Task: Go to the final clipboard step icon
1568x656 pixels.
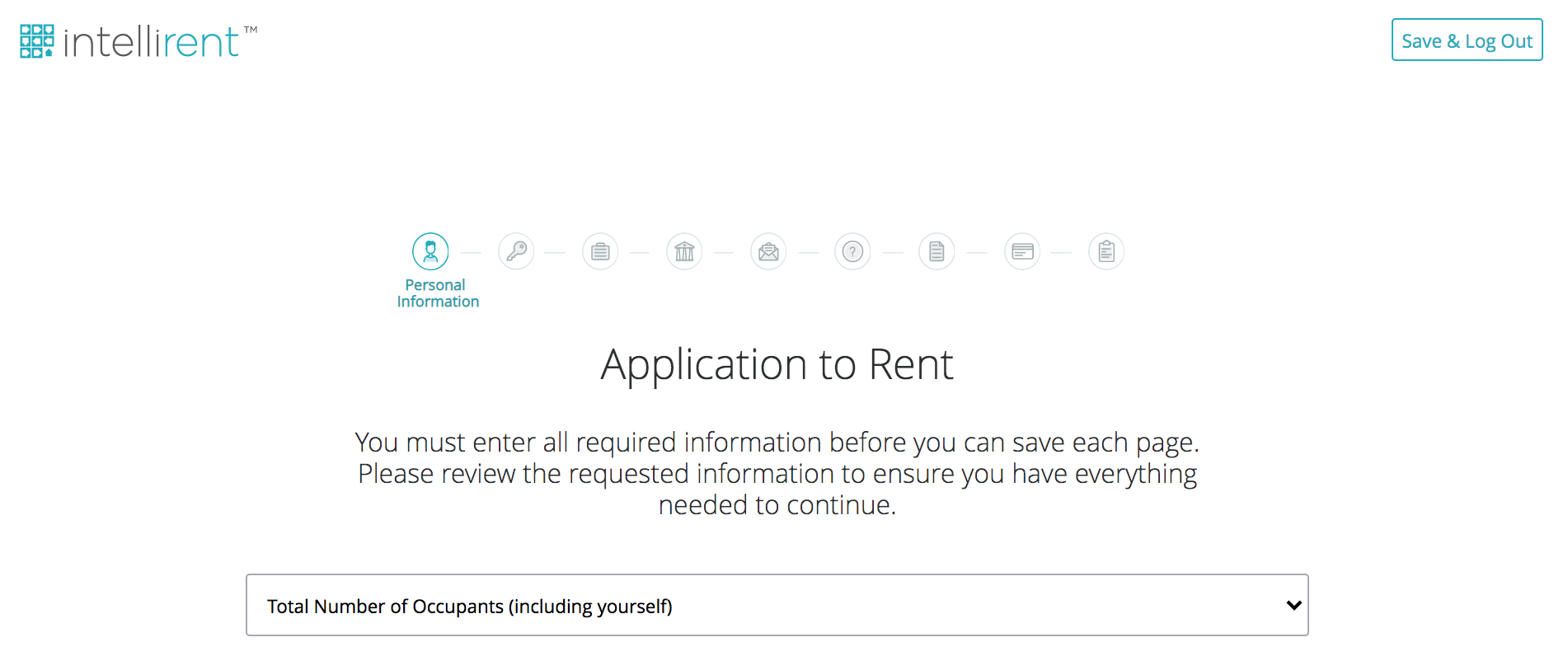Action: coord(1106,251)
